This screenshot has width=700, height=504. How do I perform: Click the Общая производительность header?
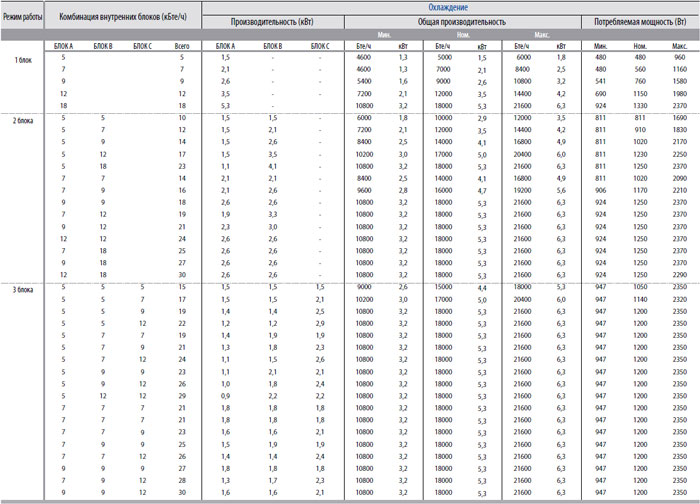click(463, 20)
